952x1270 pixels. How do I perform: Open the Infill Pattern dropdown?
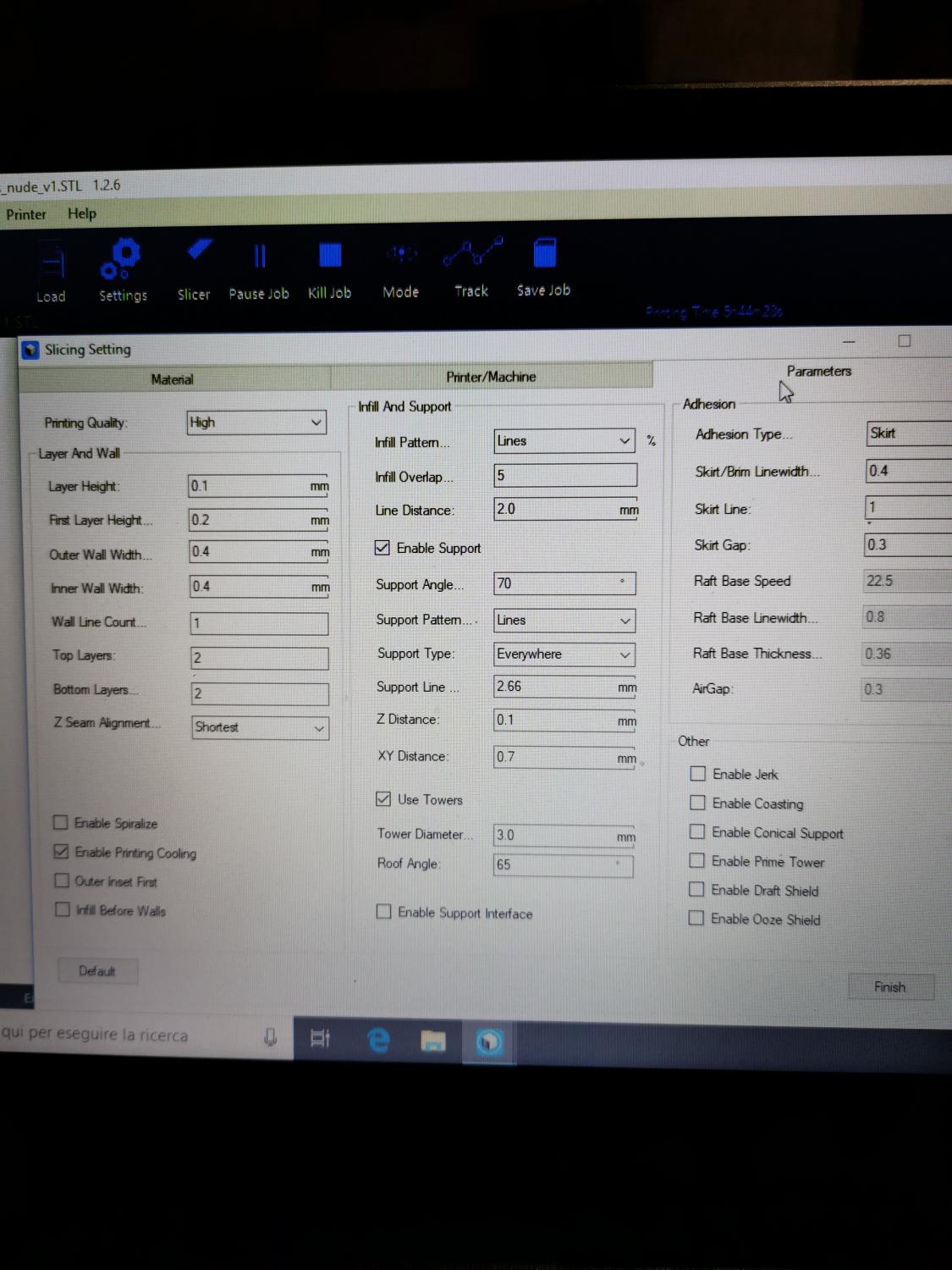point(564,441)
